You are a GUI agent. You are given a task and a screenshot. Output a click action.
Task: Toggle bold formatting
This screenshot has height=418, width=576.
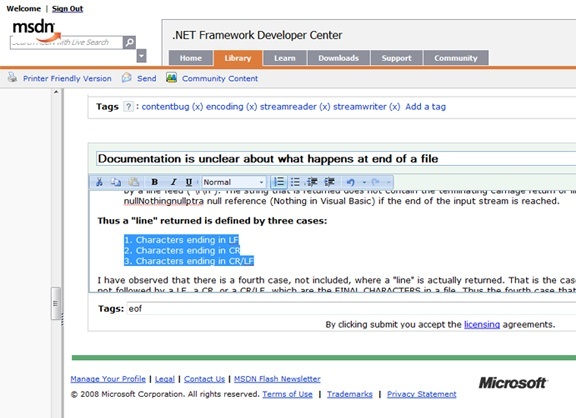click(x=155, y=182)
